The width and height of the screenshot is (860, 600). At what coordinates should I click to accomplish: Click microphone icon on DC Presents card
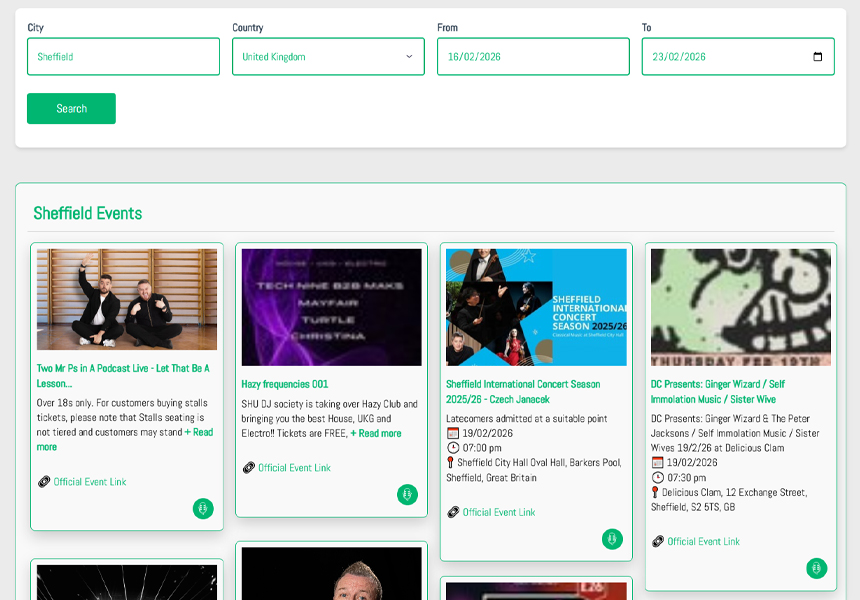(x=816, y=568)
